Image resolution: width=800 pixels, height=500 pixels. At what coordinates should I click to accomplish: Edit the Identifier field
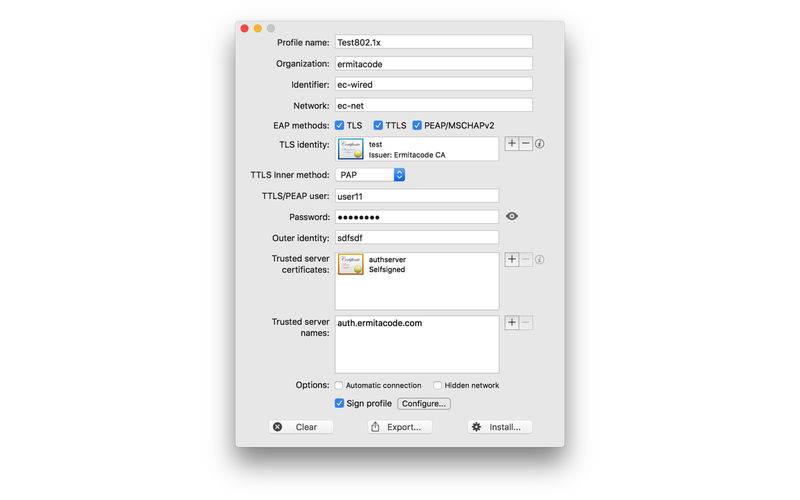434,85
